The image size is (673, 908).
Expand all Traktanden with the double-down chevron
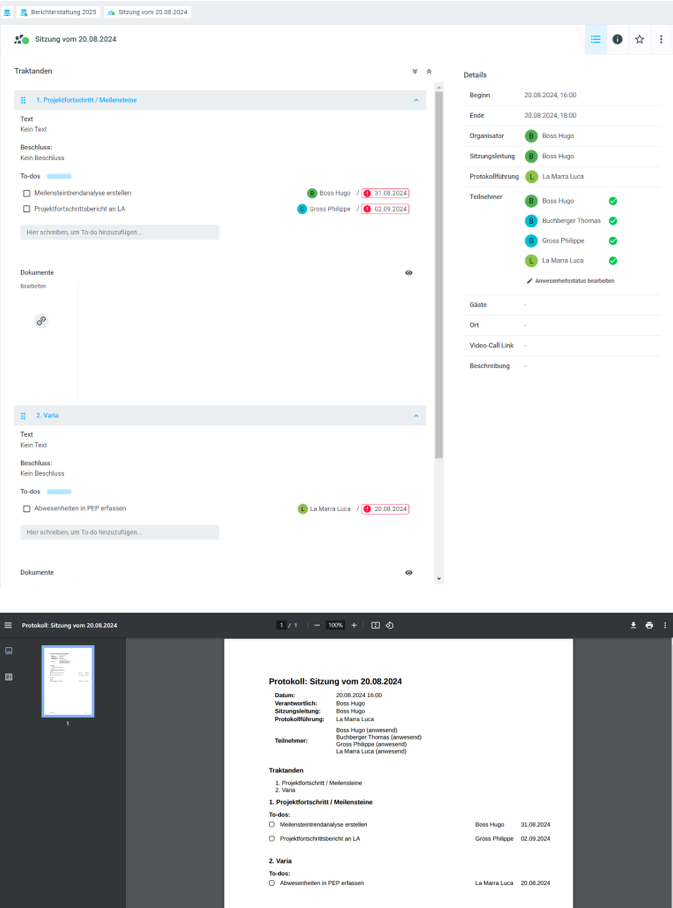(x=415, y=72)
